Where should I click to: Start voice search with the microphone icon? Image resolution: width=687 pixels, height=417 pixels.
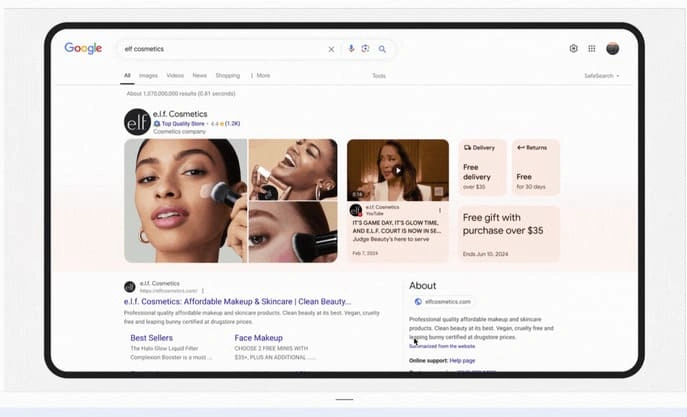(351, 49)
